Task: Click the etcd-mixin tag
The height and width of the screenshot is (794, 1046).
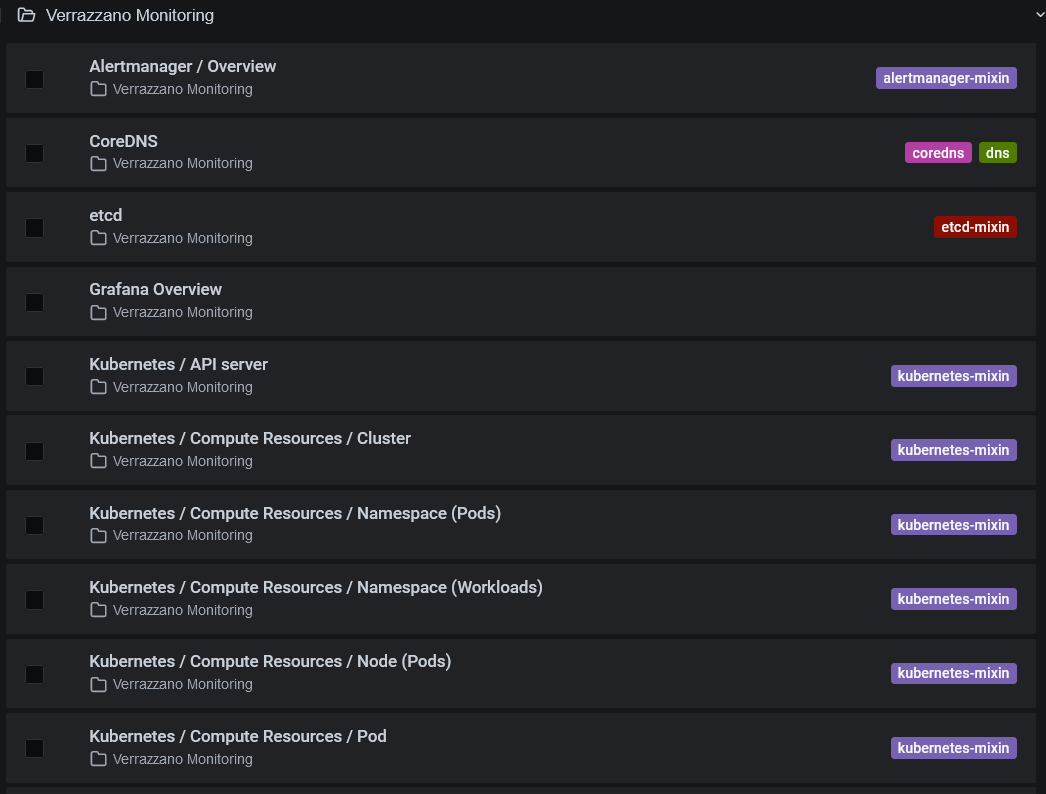Action: (x=975, y=226)
